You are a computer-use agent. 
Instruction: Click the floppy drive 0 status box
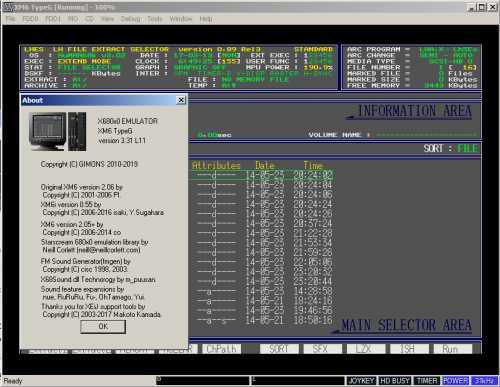pyautogui.click(x=203, y=381)
